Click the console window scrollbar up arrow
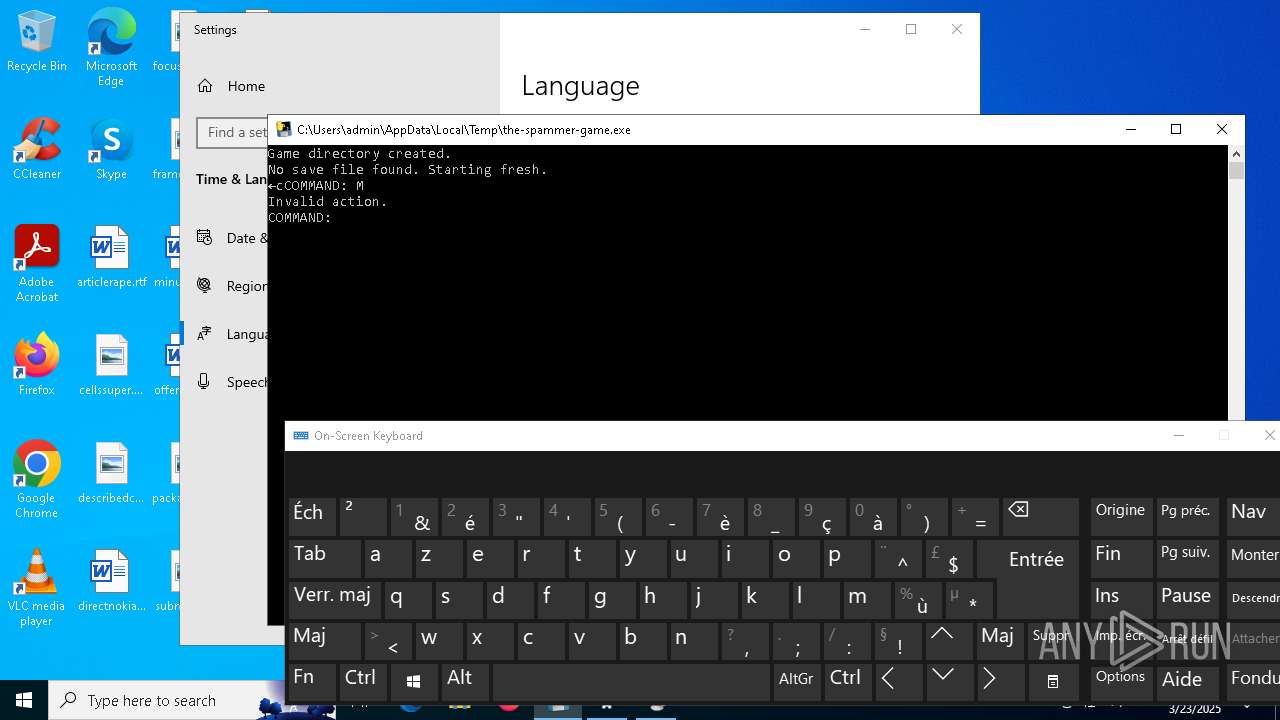Image resolution: width=1280 pixels, height=720 pixels. coord(1237,154)
